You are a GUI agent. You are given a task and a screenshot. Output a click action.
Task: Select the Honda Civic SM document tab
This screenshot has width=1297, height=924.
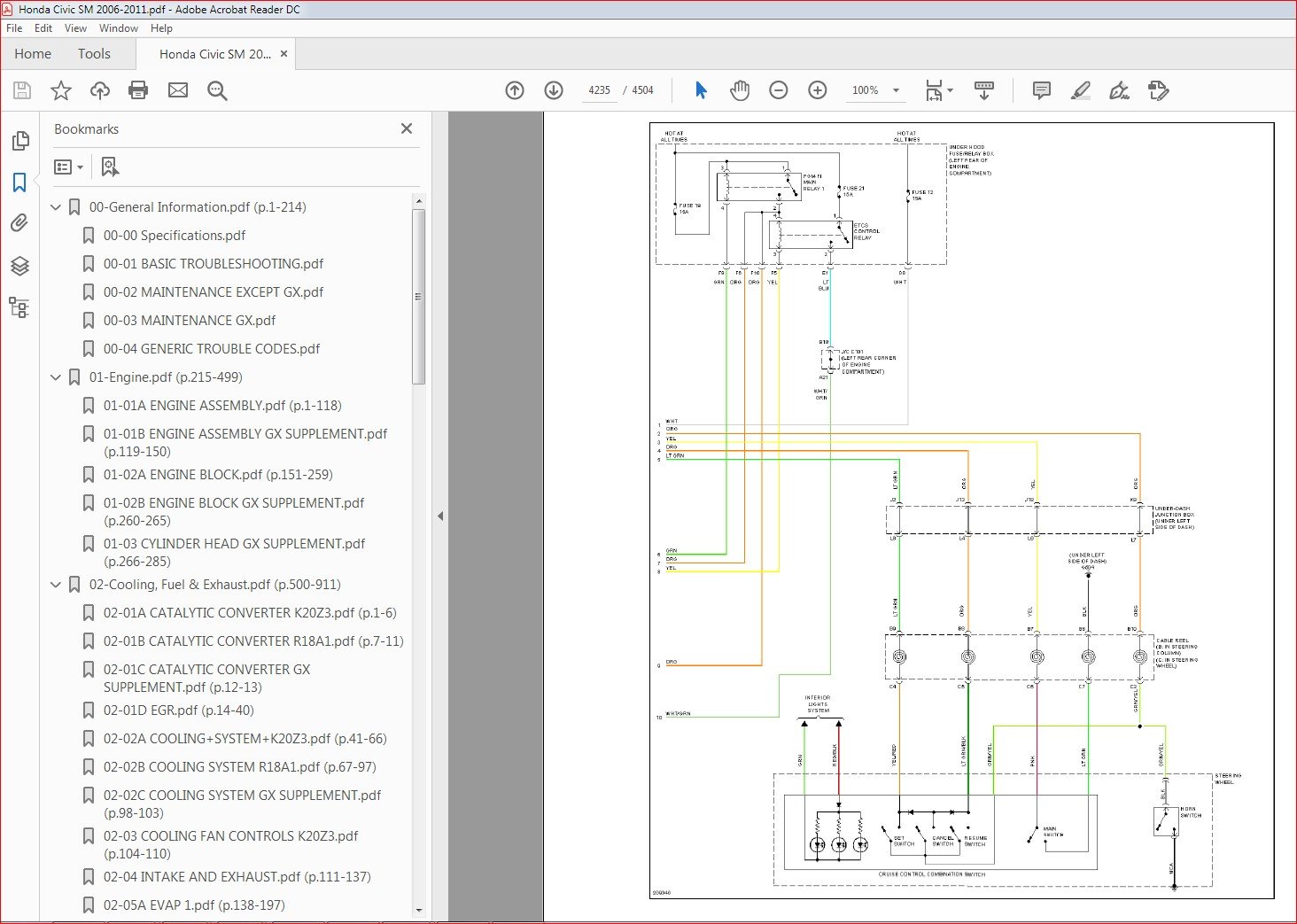(x=215, y=54)
